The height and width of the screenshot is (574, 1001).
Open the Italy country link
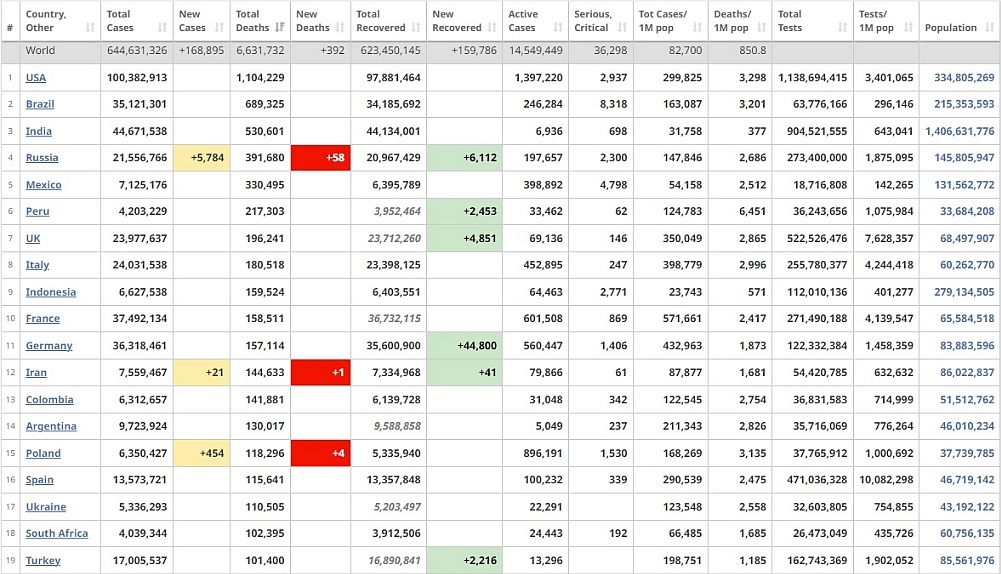click(37, 265)
